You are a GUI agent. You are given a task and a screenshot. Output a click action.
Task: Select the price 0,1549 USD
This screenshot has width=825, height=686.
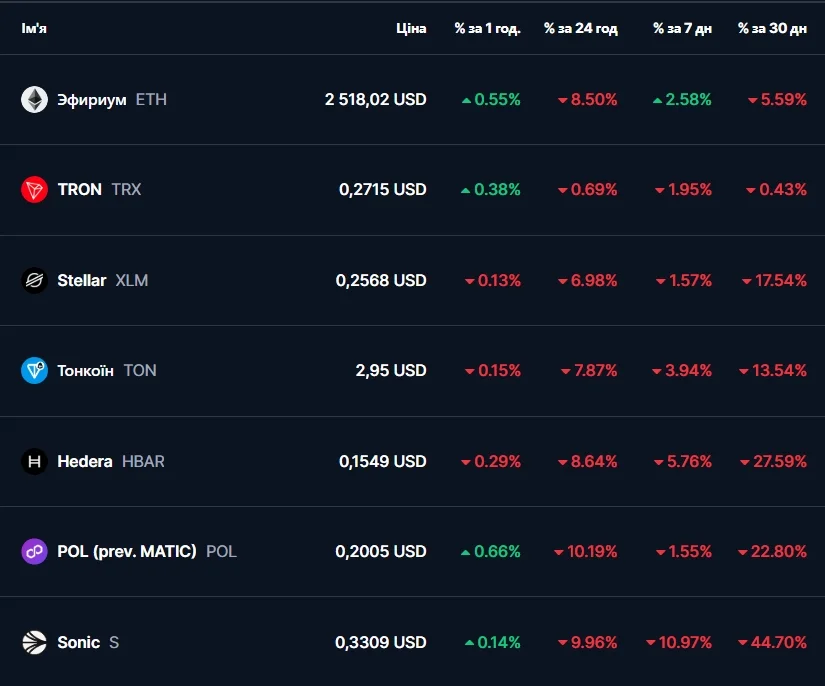click(x=383, y=461)
